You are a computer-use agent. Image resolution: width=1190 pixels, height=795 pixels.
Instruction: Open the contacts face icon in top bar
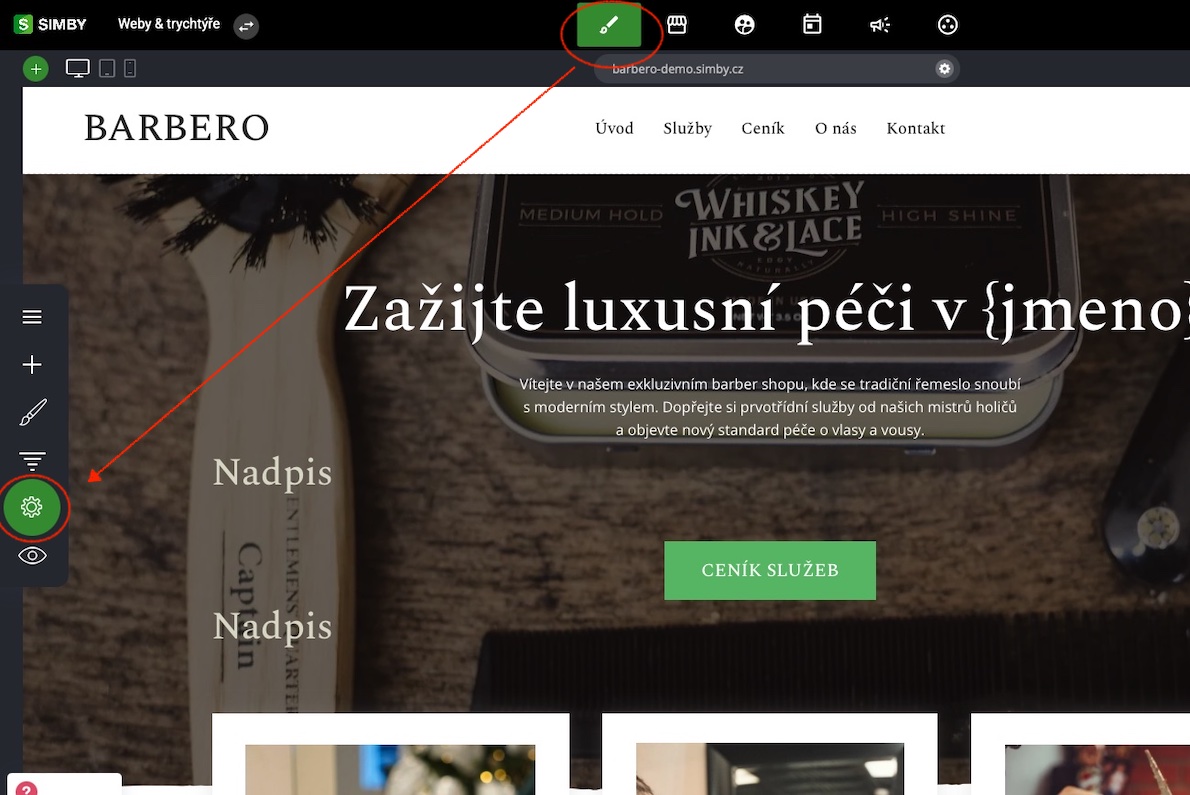[x=745, y=25]
